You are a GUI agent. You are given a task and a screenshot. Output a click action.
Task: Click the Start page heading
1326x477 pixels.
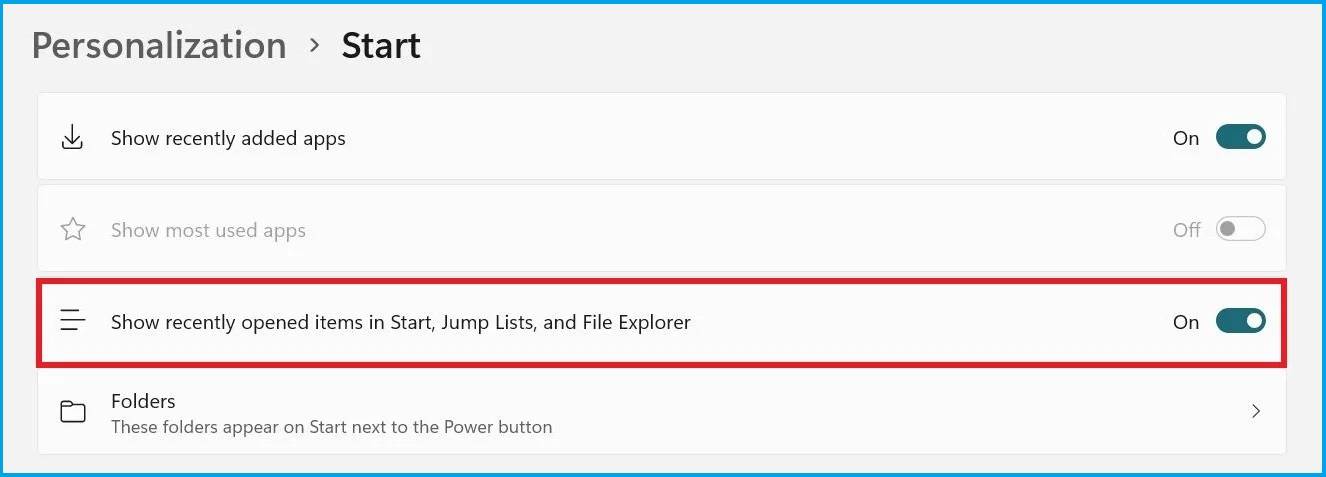(381, 46)
